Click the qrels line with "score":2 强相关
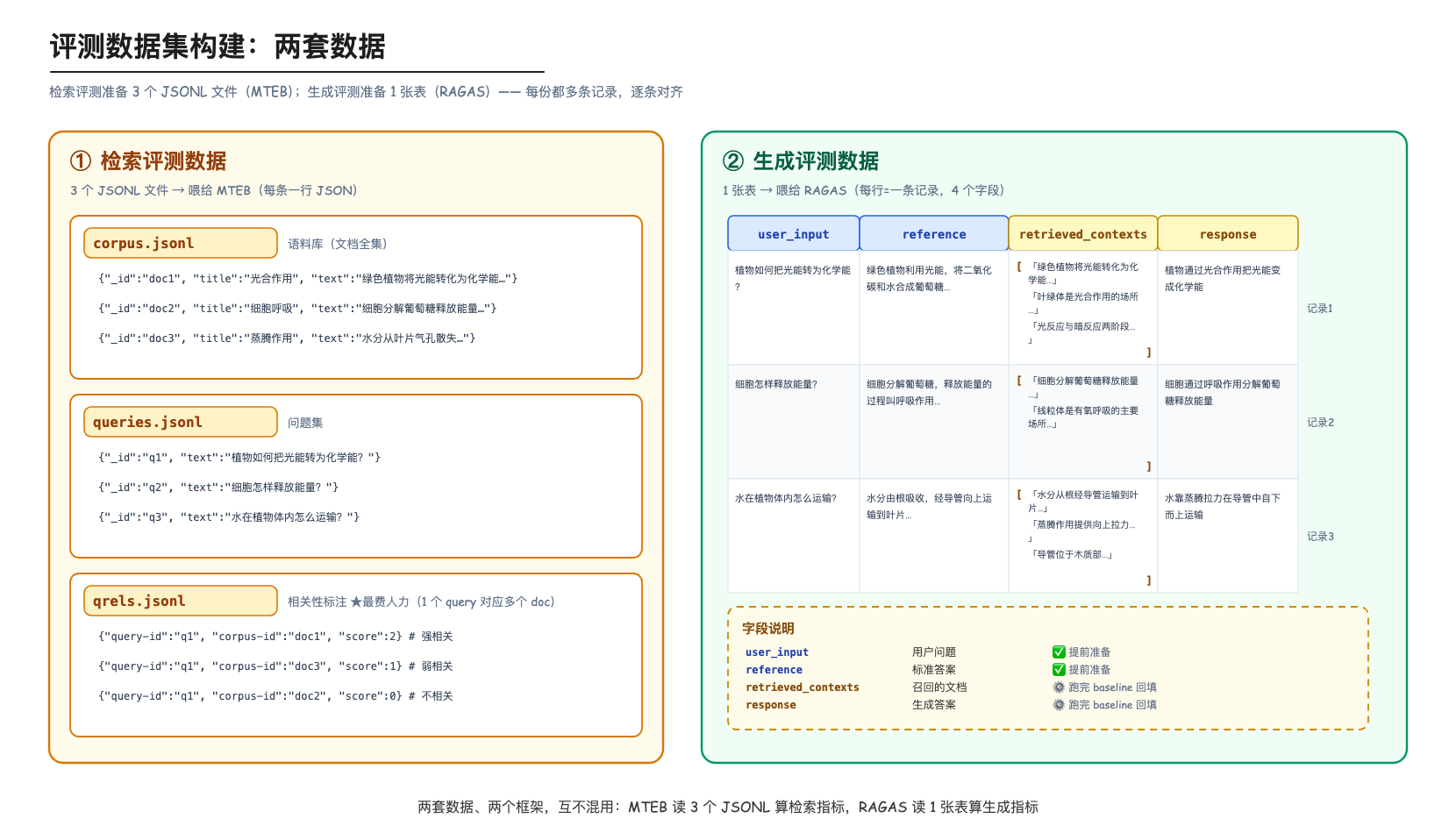 coord(275,636)
